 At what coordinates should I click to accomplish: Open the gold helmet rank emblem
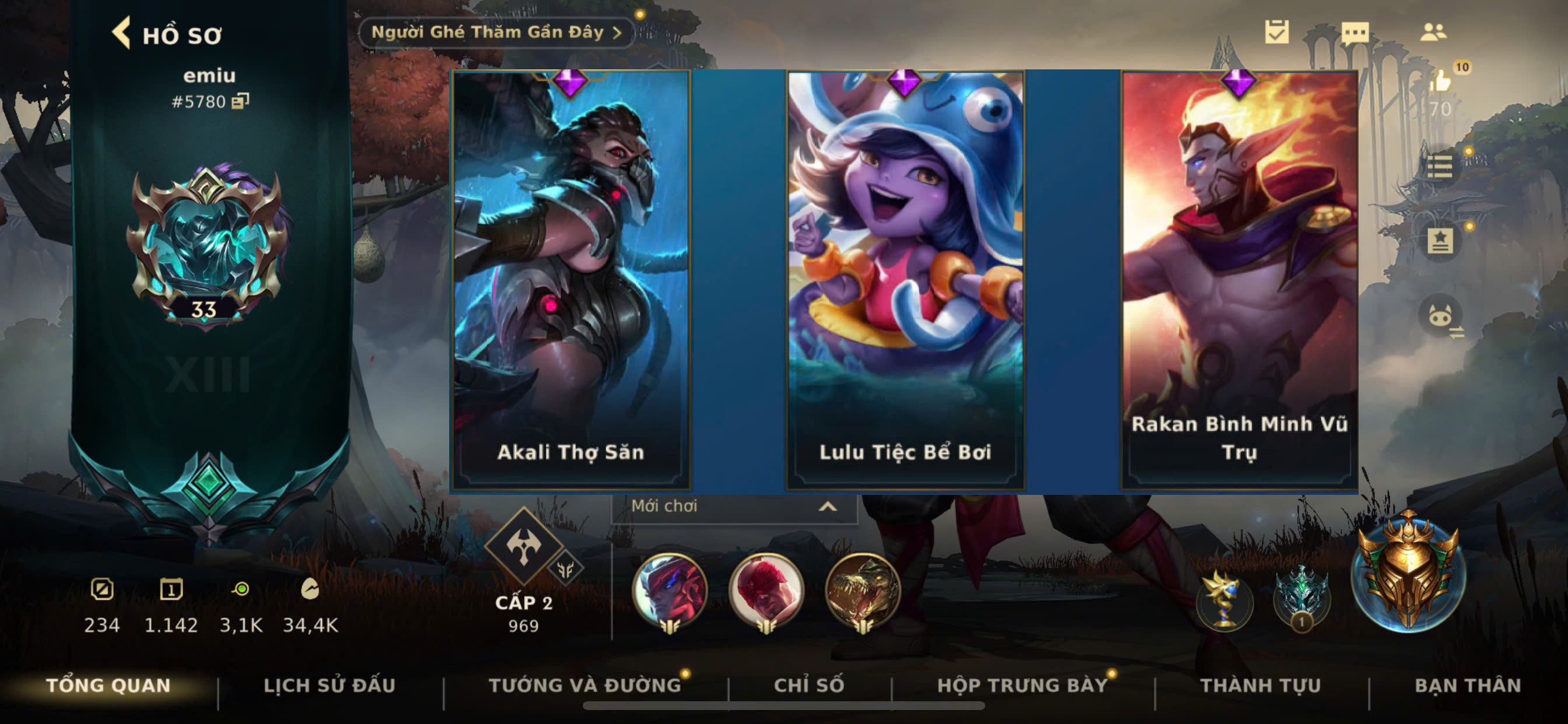click(1408, 572)
